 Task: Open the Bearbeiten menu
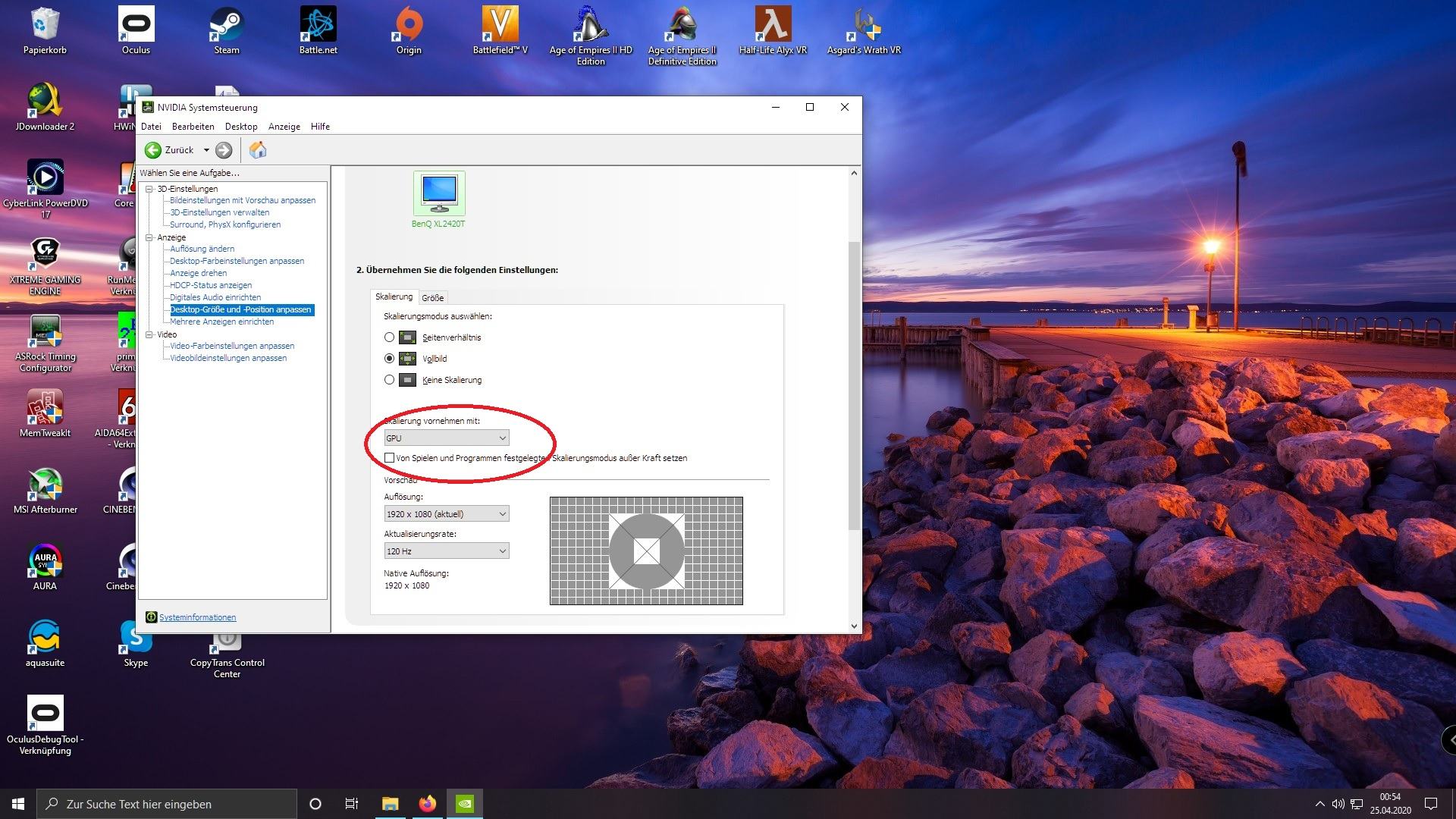pyautogui.click(x=193, y=127)
